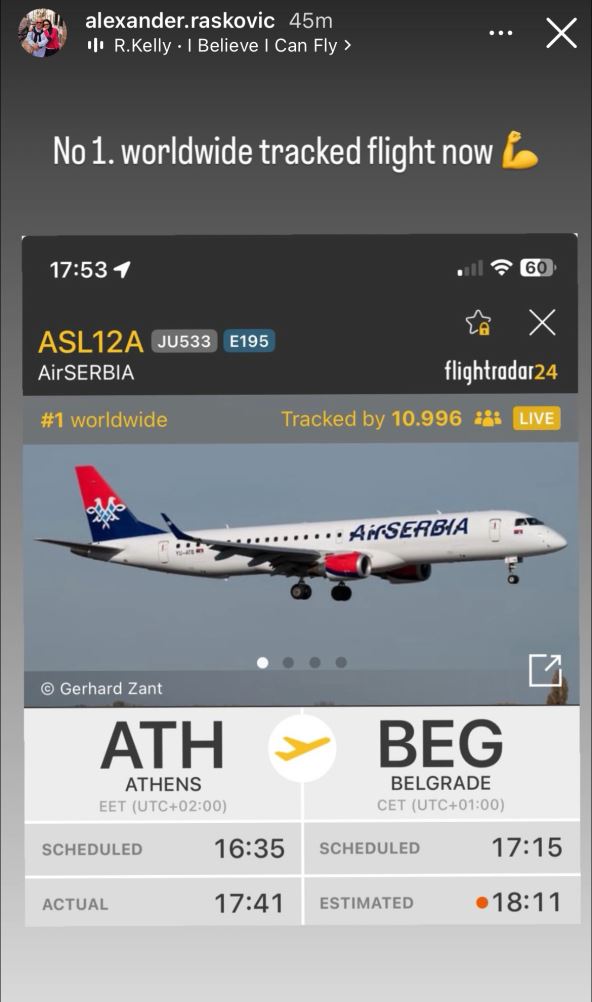Click the flightradar24 logo
The image size is (592, 1002).
point(501,371)
